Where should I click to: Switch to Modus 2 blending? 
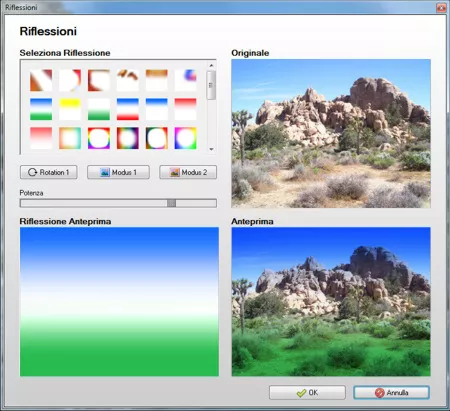188,172
